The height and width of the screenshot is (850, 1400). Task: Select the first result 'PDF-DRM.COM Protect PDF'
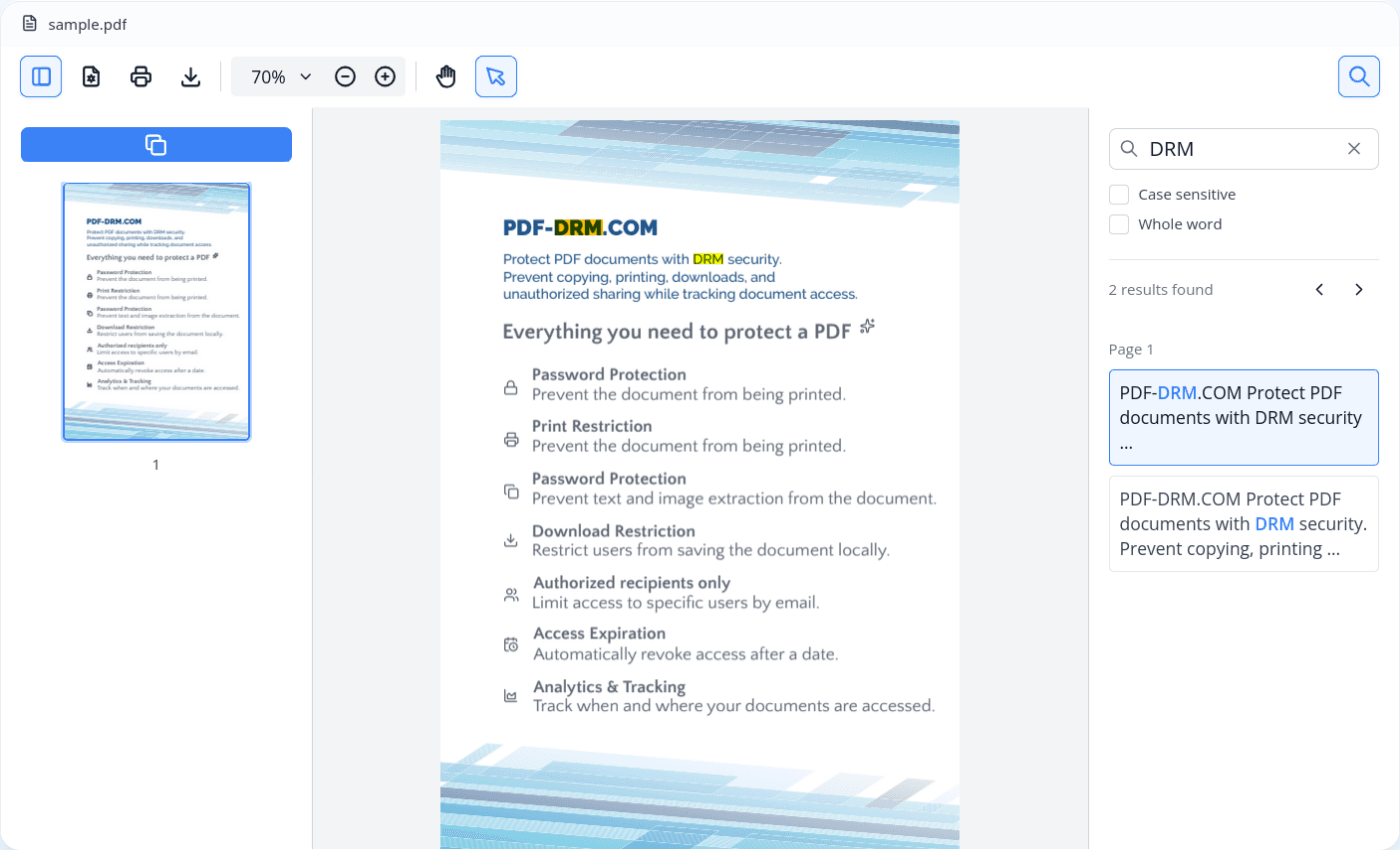point(1243,418)
